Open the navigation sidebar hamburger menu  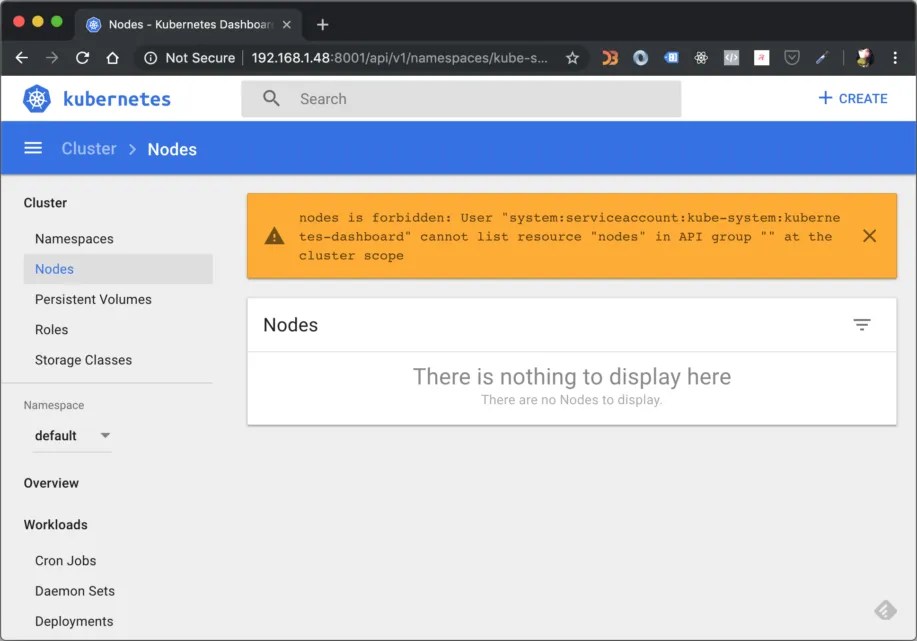(x=33, y=148)
